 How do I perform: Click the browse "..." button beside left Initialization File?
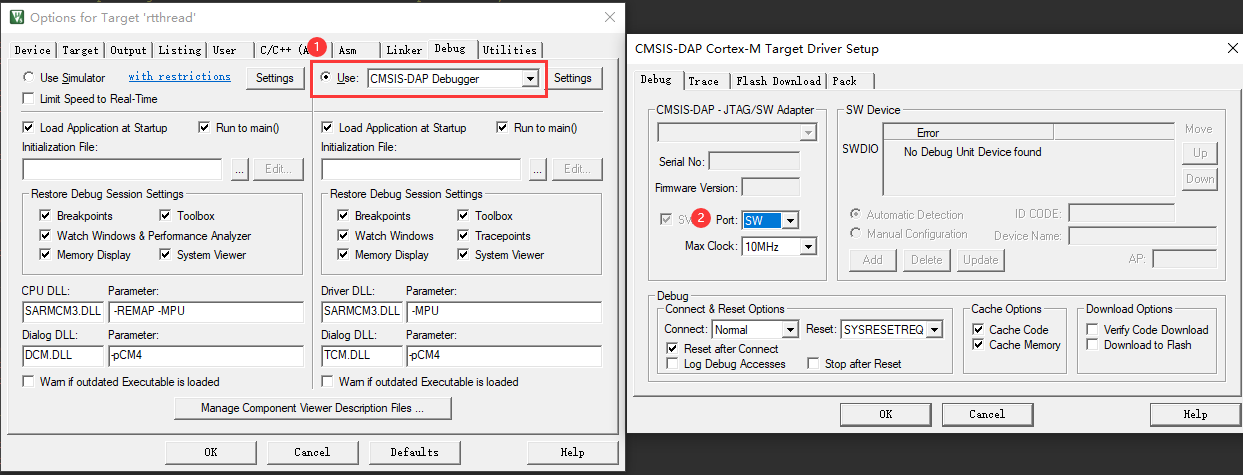pos(239,169)
